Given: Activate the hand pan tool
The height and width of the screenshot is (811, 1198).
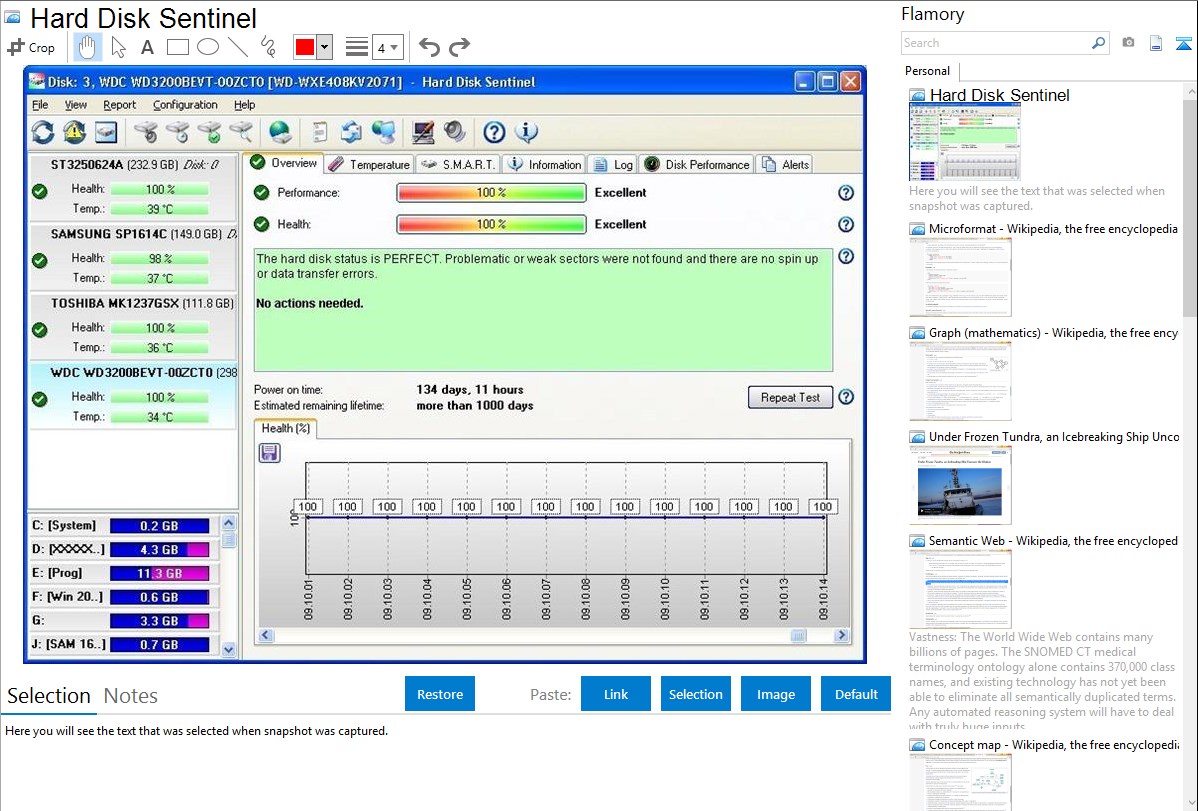Looking at the screenshot, I should pyautogui.click(x=87, y=47).
